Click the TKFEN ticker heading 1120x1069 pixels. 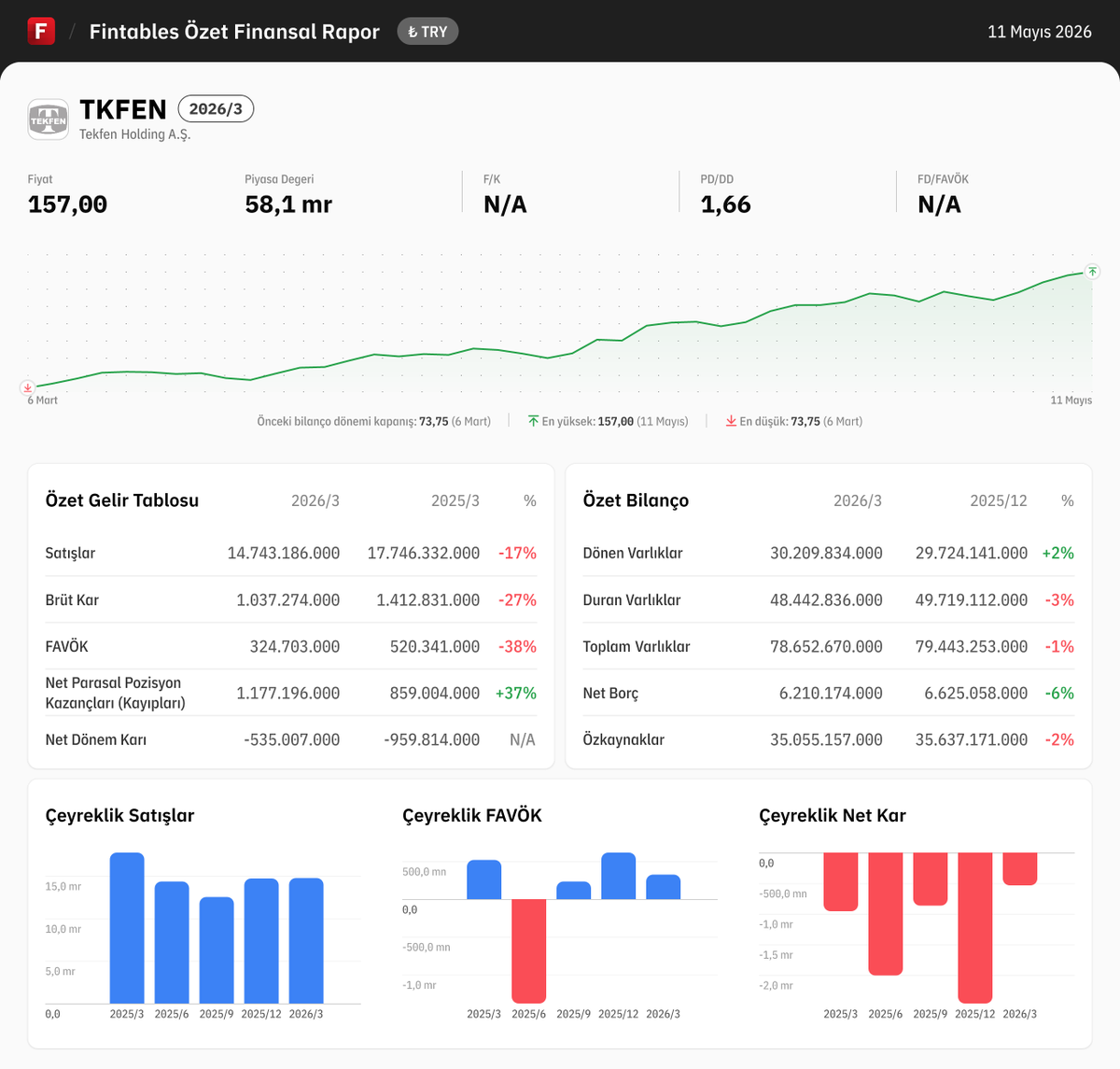(x=123, y=109)
